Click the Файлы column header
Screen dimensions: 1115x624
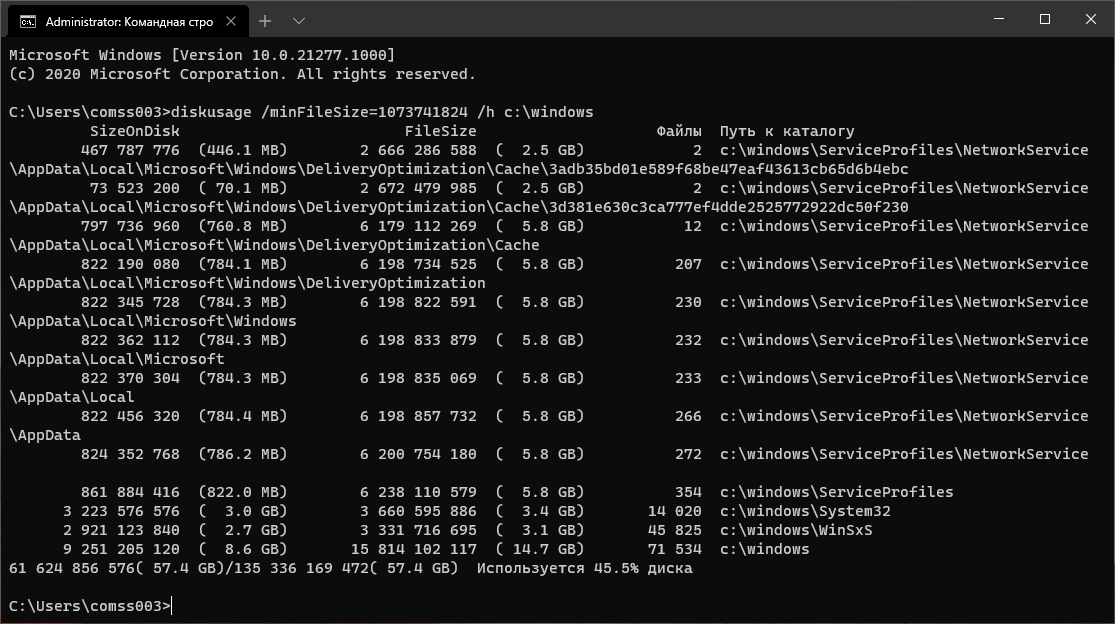(x=679, y=131)
